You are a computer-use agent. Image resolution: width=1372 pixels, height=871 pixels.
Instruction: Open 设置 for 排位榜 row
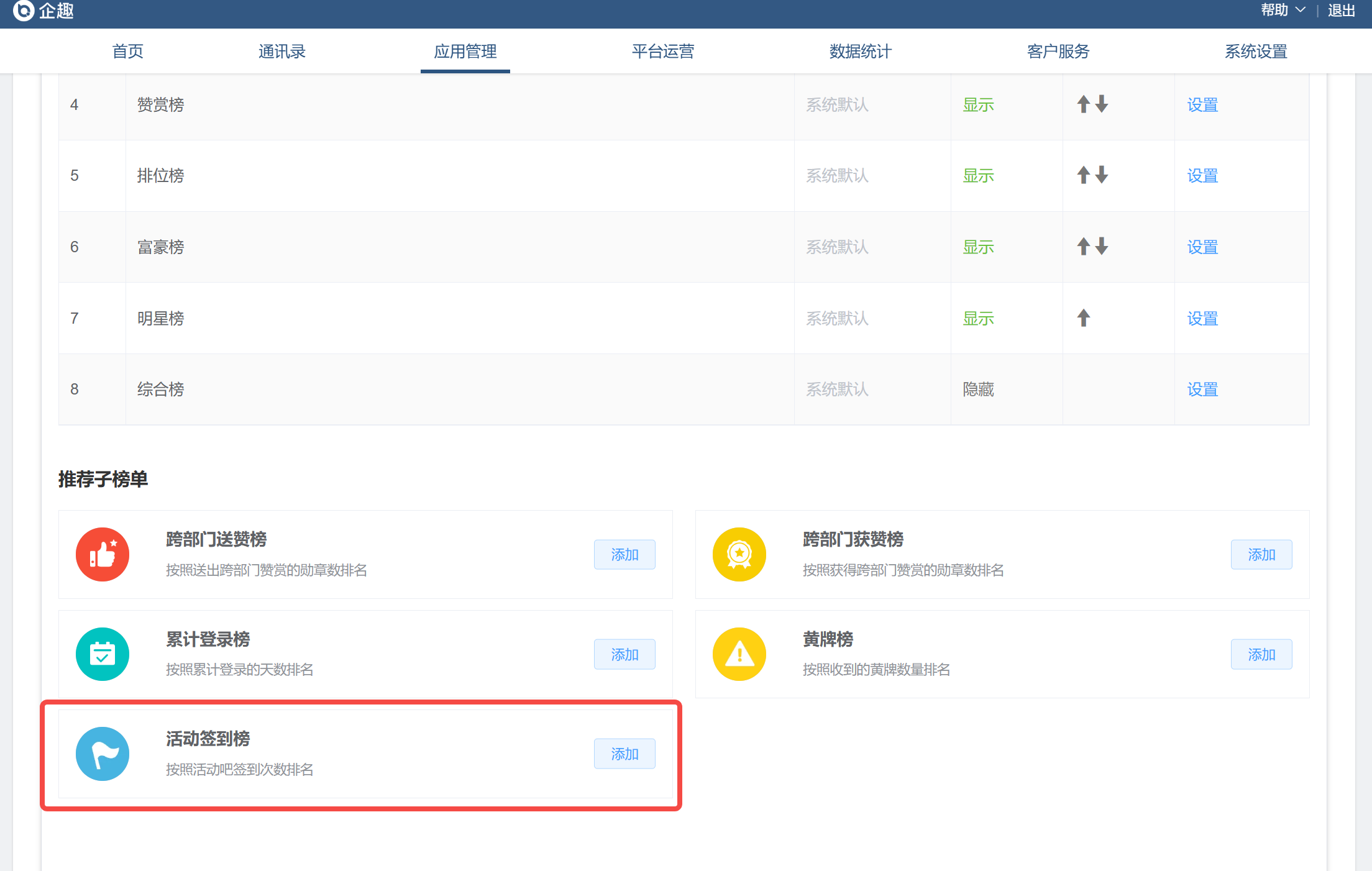coord(1202,176)
